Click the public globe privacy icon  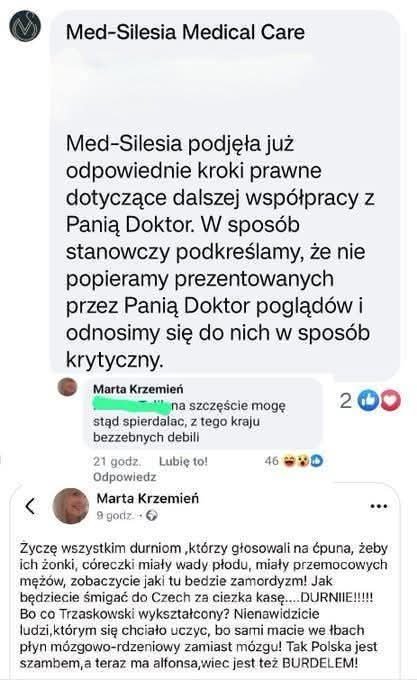coord(152,516)
